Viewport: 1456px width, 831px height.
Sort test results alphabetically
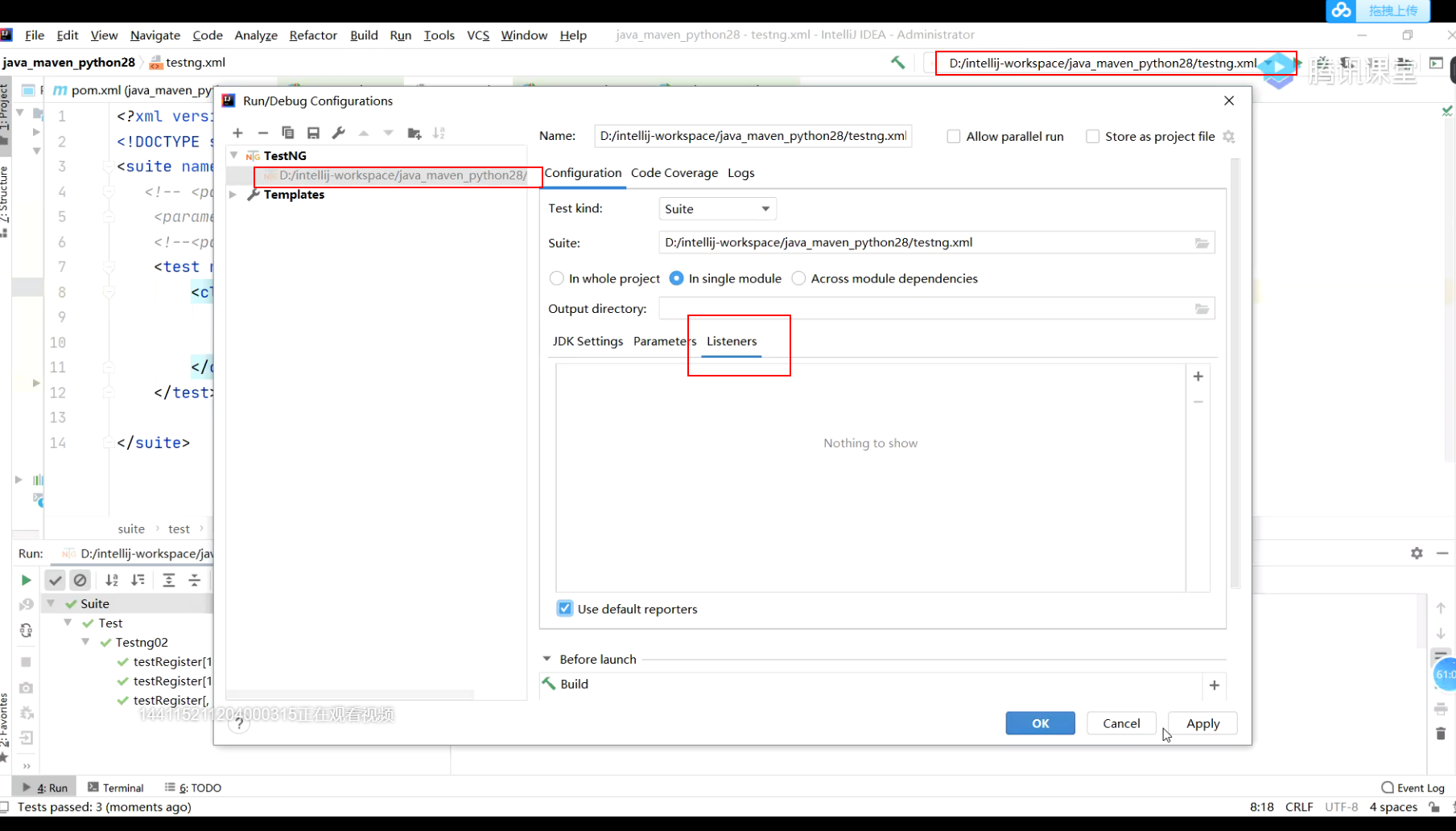pyautogui.click(x=112, y=580)
